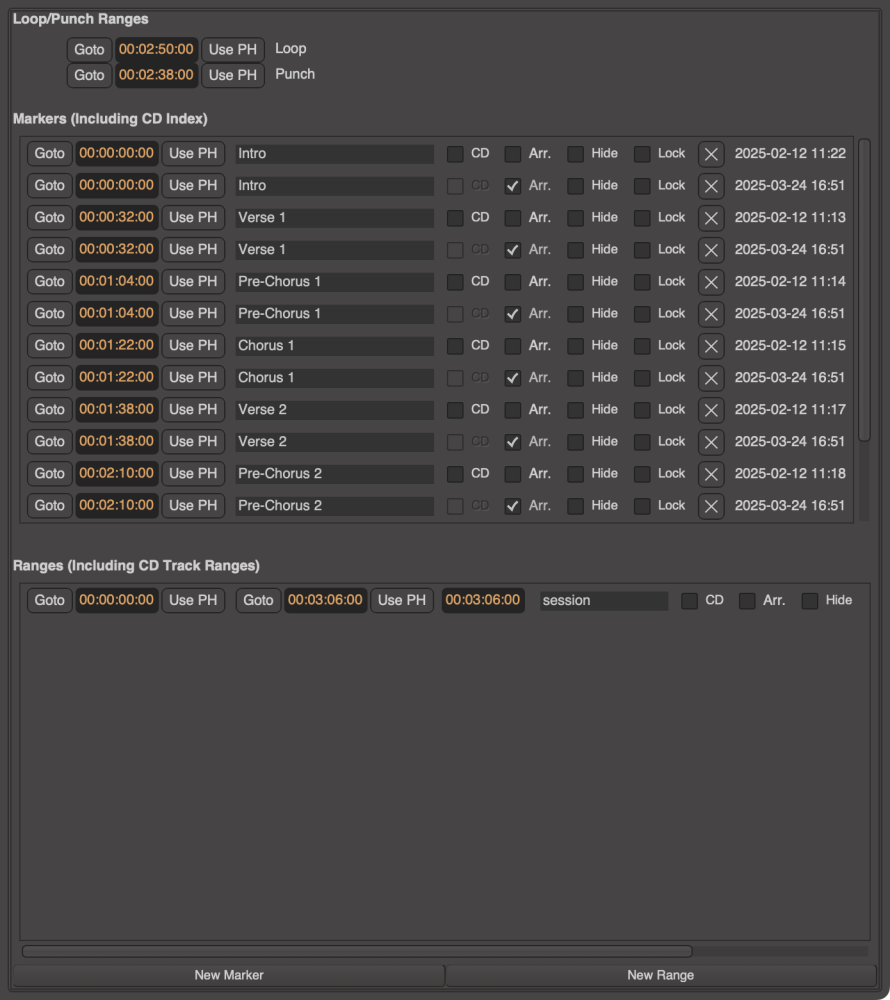Create a New Marker
This screenshot has height=1000, width=890.
click(229, 975)
